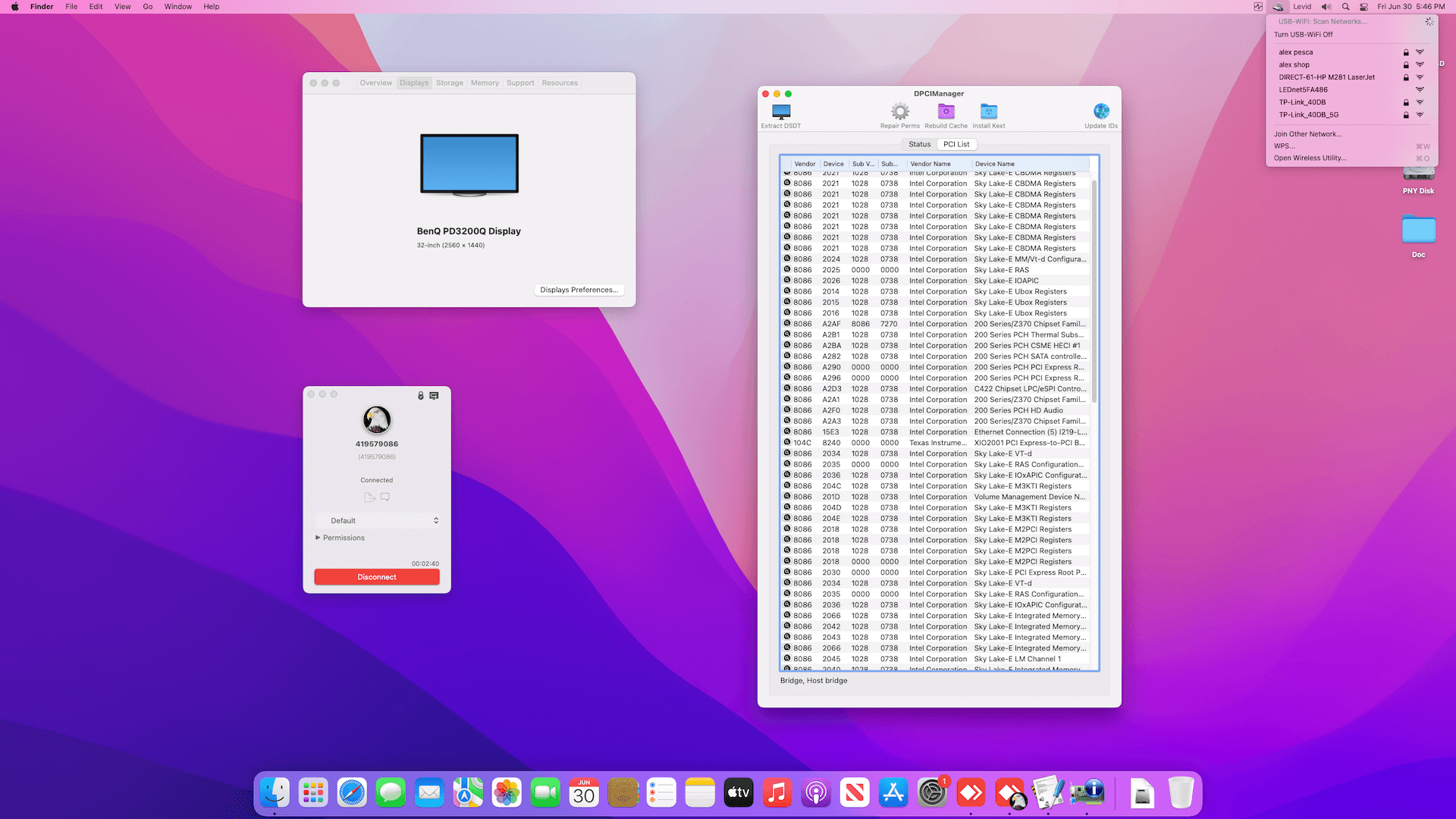This screenshot has height=819, width=1456.
Task: Click the Displays Preferences button
Action: point(579,290)
